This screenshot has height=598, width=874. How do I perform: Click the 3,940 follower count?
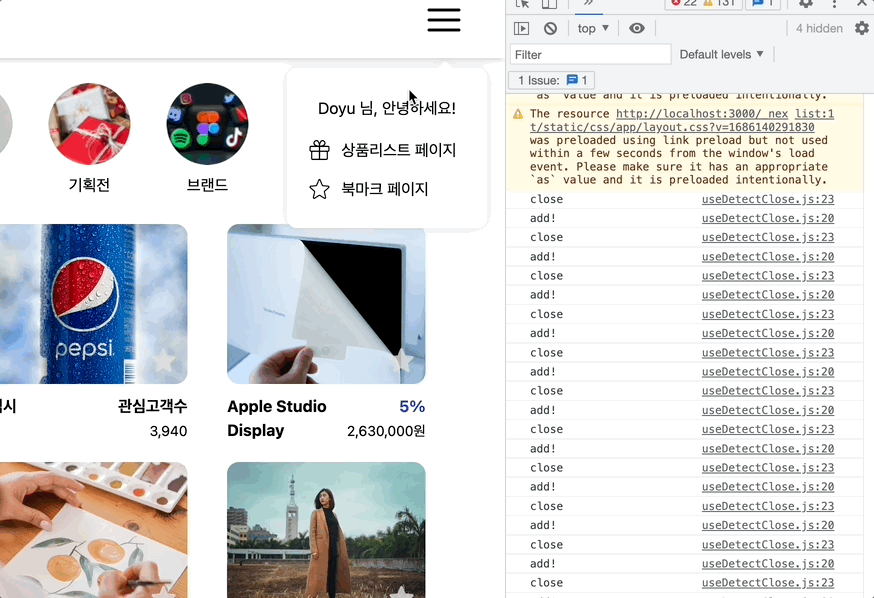pos(168,431)
